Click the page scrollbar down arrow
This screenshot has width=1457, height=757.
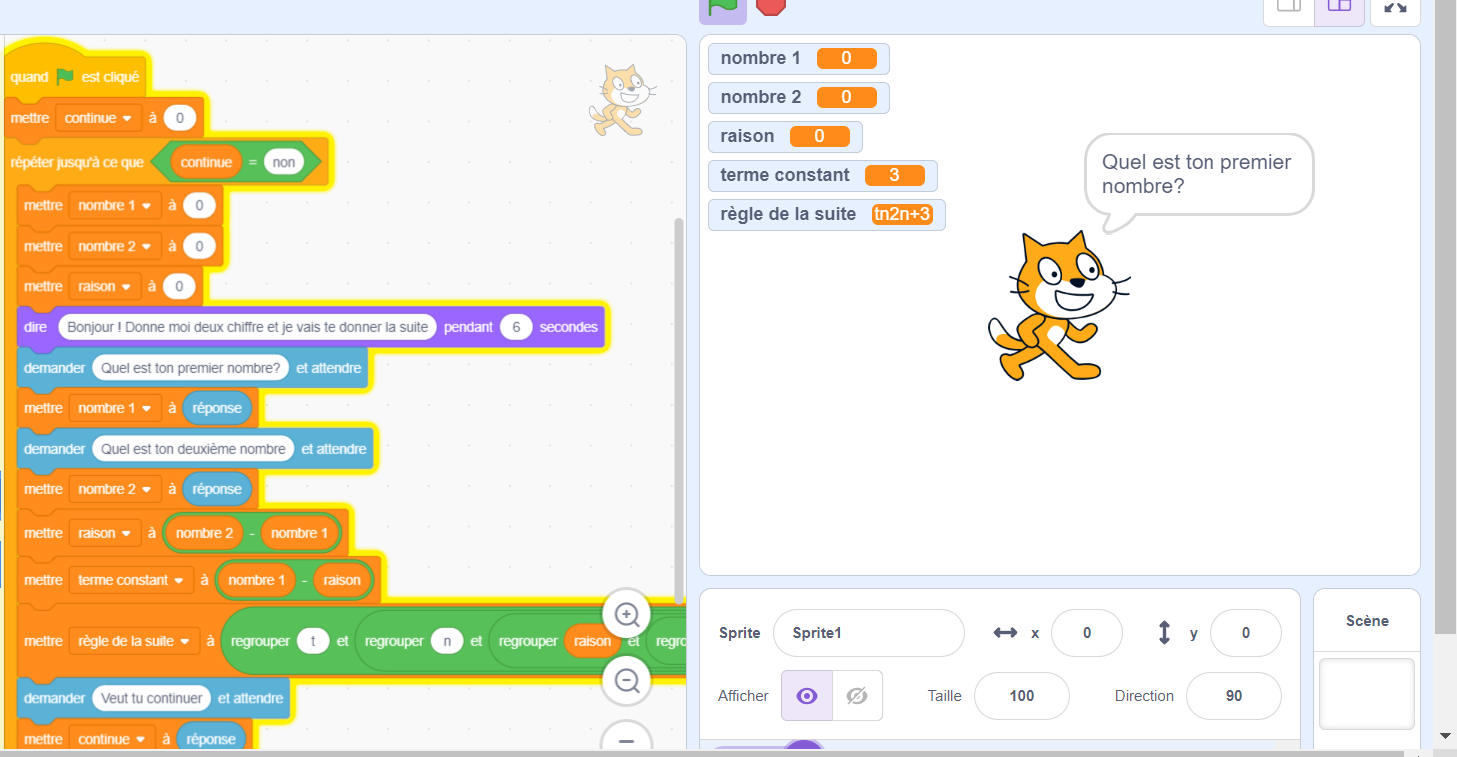pos(1445,735)
